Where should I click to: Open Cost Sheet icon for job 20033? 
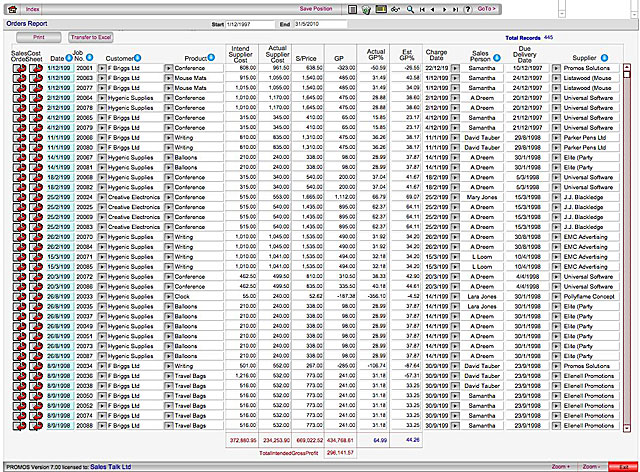point(36,296)
